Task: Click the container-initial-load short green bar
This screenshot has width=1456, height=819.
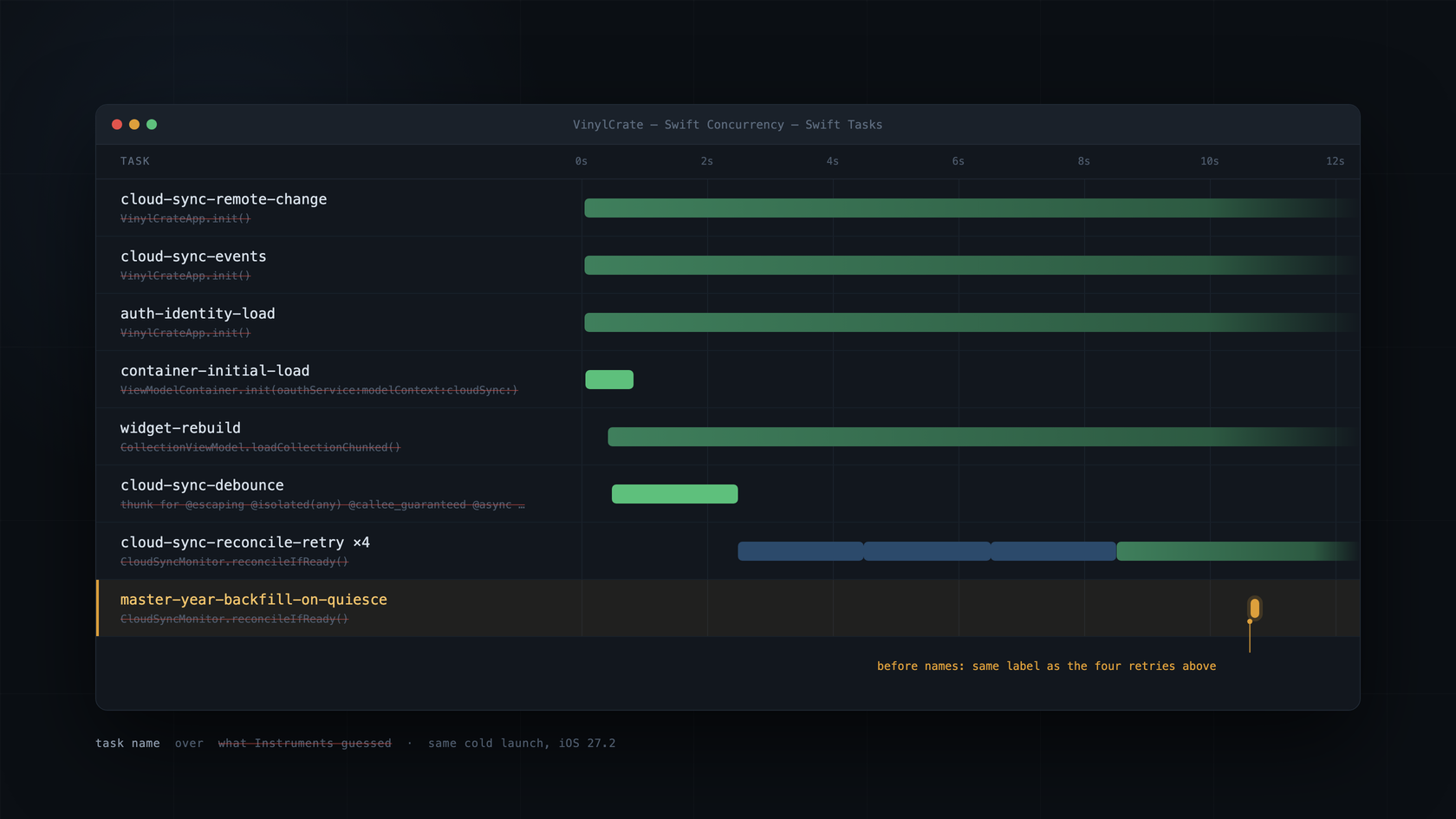Action: coord(609,380)
